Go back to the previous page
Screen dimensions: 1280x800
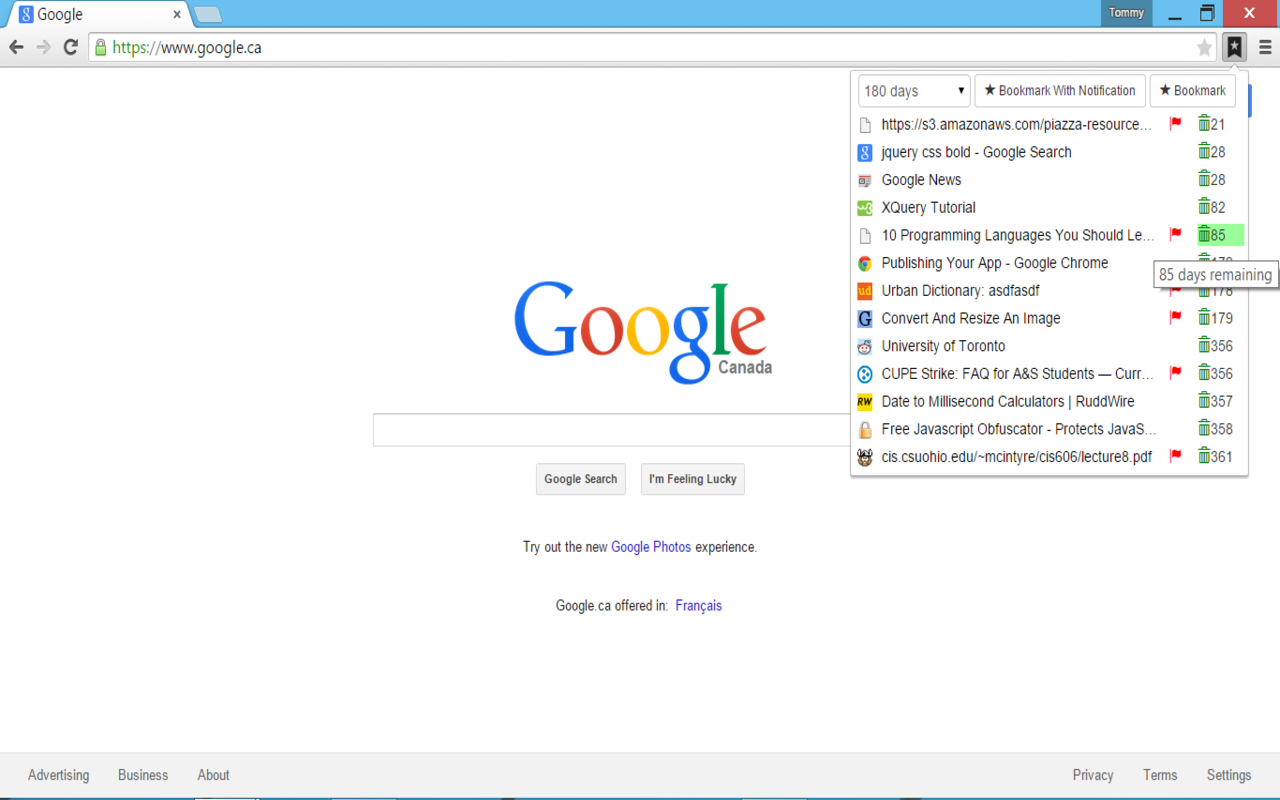16,47
